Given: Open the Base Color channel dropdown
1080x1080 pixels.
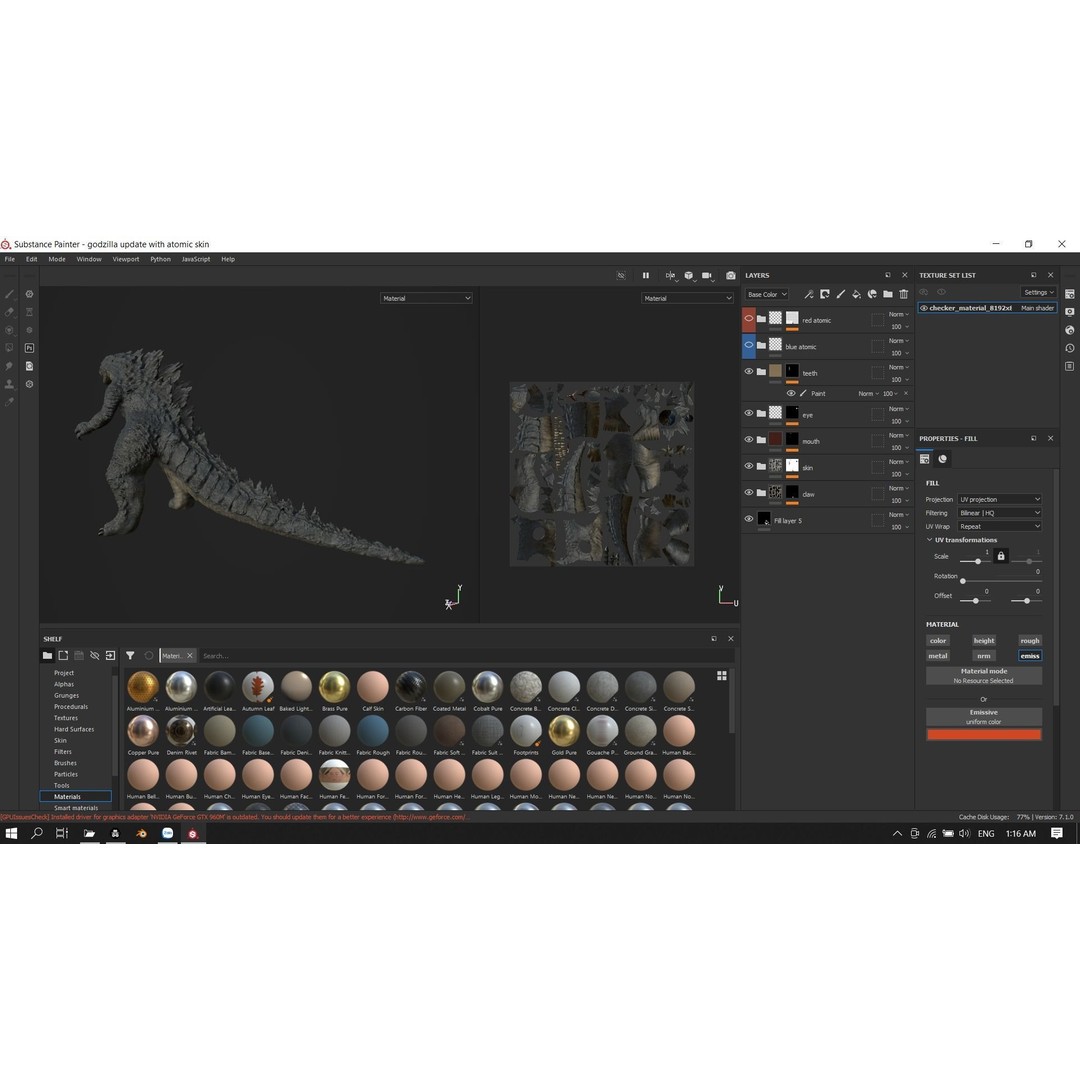Looking at the screenshot, I should pos(767,294).
